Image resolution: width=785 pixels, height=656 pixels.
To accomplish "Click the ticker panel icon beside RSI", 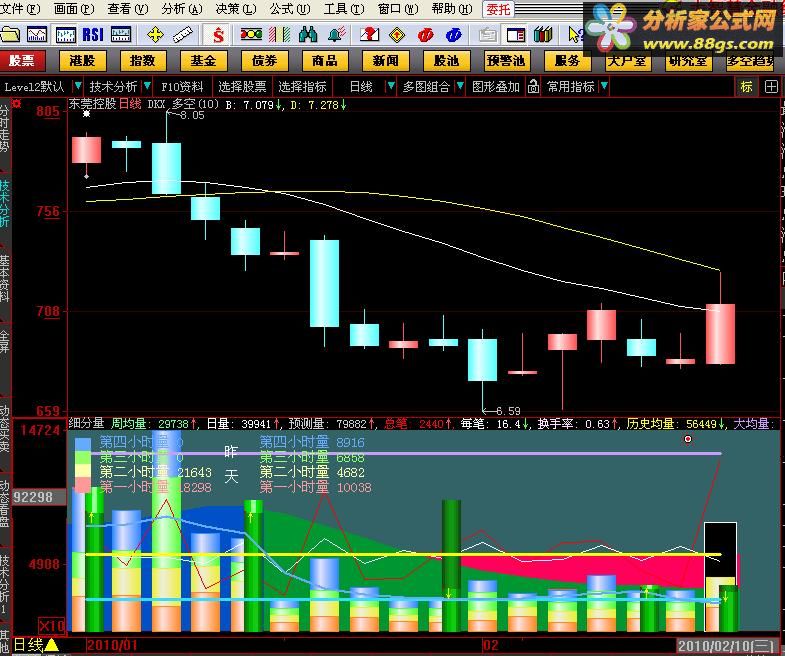I will pos(121,35).
